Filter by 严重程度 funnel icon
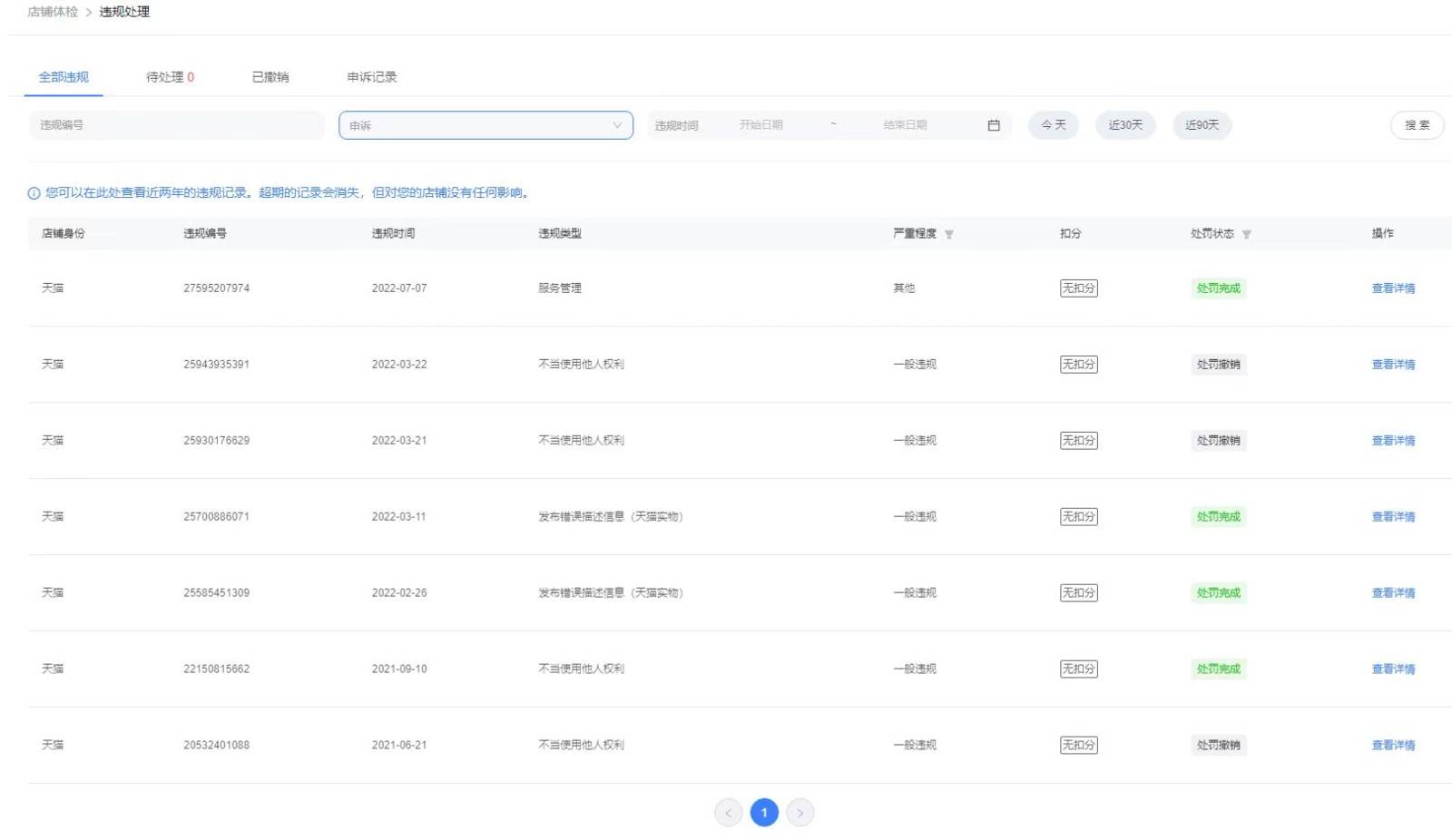The width and height of the screenshot is (1452, 840). coord(948,234)
